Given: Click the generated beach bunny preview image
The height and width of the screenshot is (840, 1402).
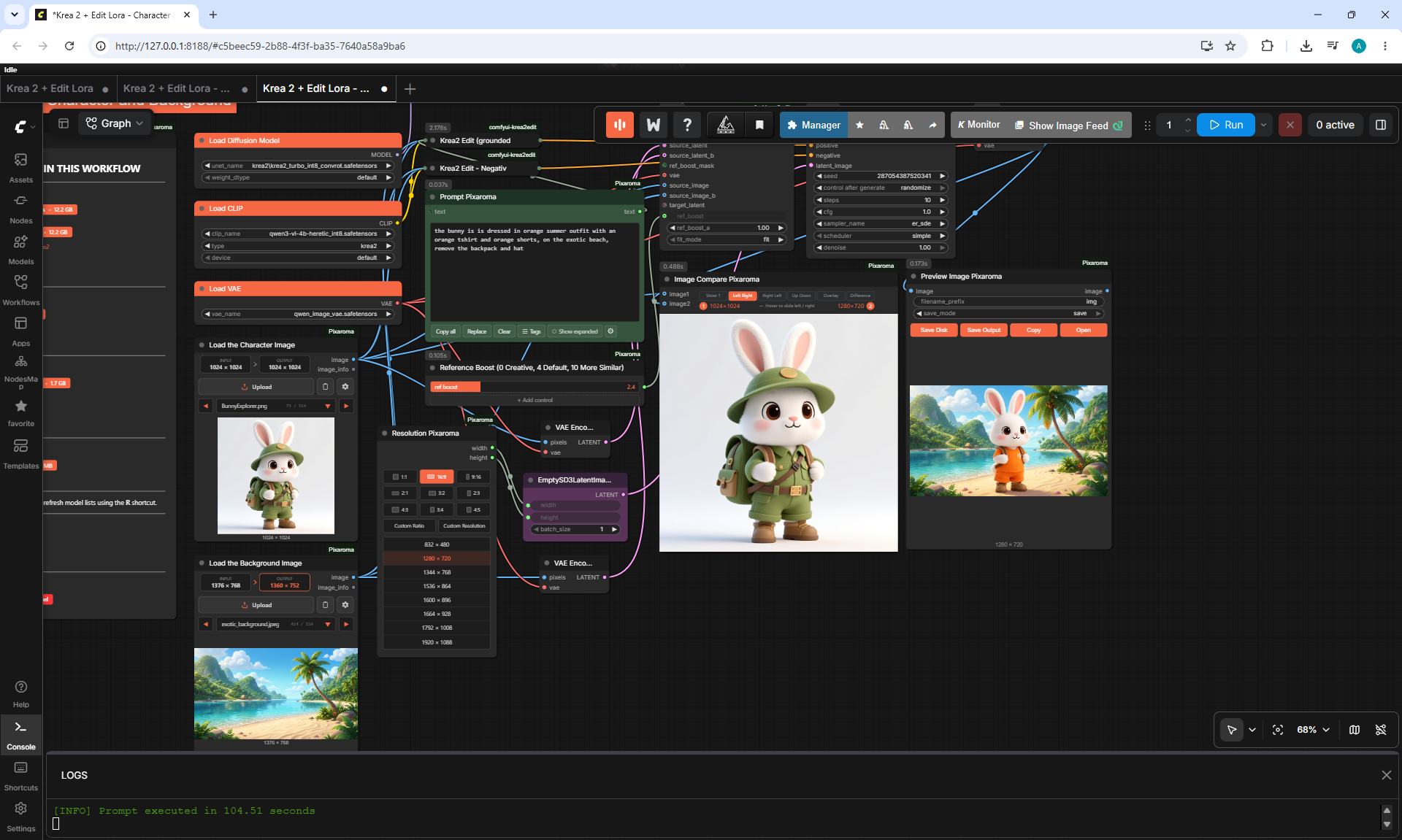Looking at the screenshot, I should tap(1008, 441).
